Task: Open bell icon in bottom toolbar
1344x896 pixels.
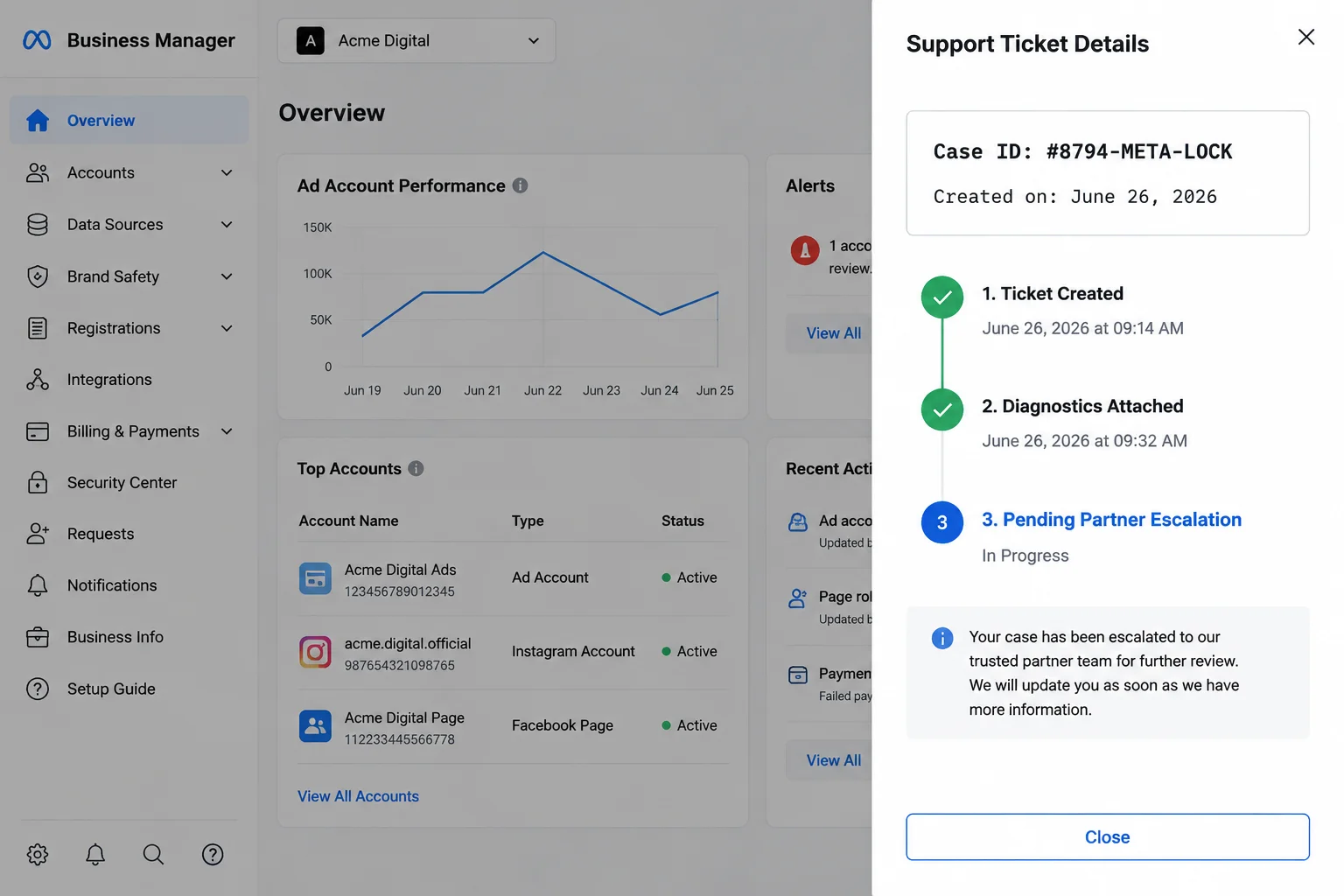Action: click(95, 854)
